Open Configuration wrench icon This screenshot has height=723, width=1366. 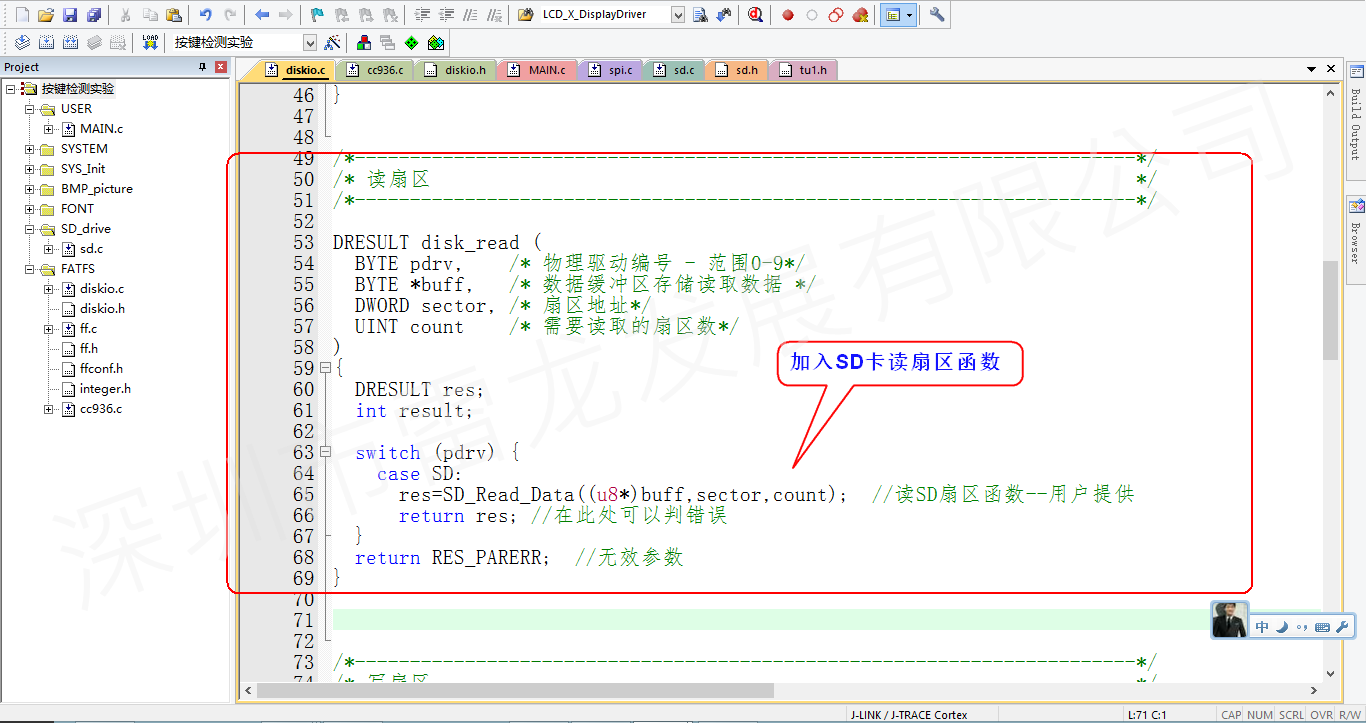[x=937, y=15]
